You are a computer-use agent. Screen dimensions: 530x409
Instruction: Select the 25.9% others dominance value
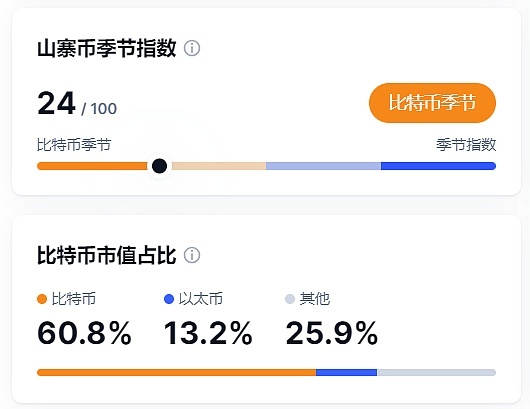pyautogui.click(x=332, y=333)
